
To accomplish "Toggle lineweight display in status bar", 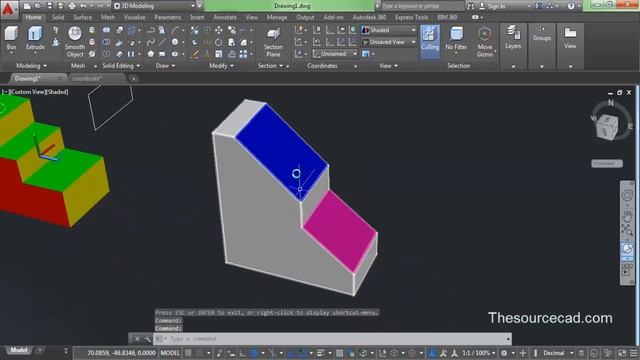I will (x=321, y=353).
